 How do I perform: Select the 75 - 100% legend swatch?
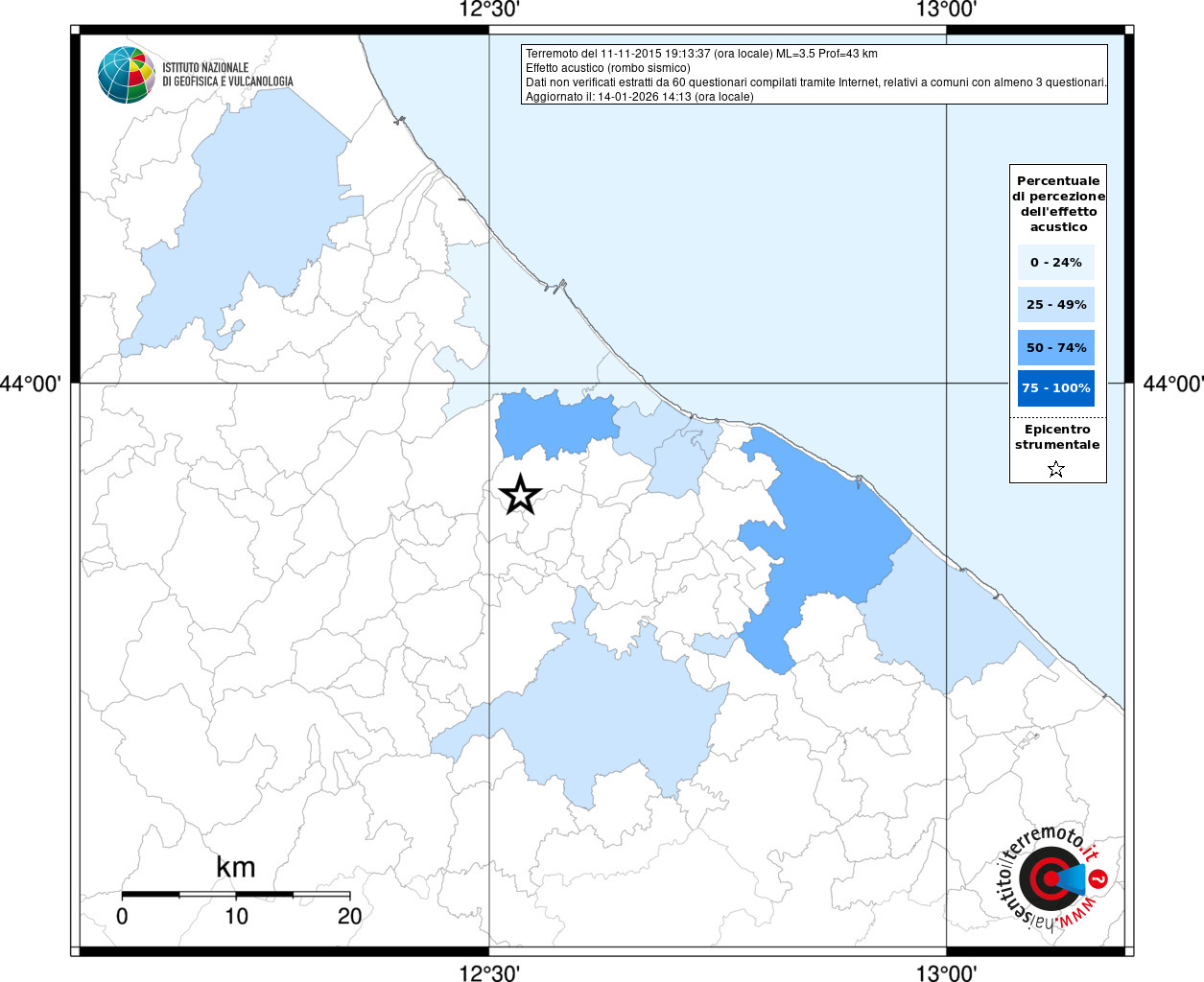[x=1055, y=388]
